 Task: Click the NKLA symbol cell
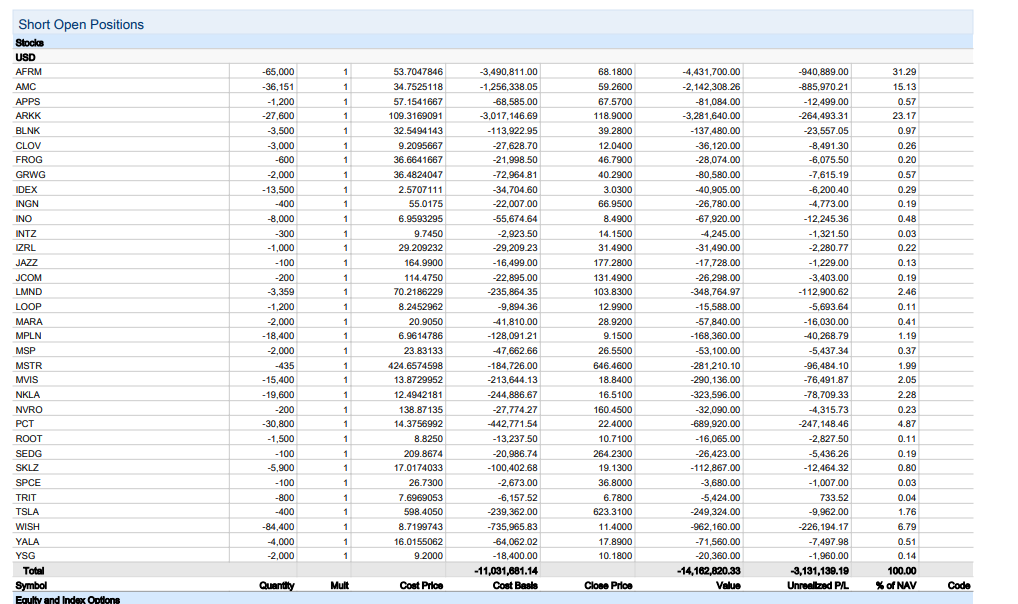[28, 395]
